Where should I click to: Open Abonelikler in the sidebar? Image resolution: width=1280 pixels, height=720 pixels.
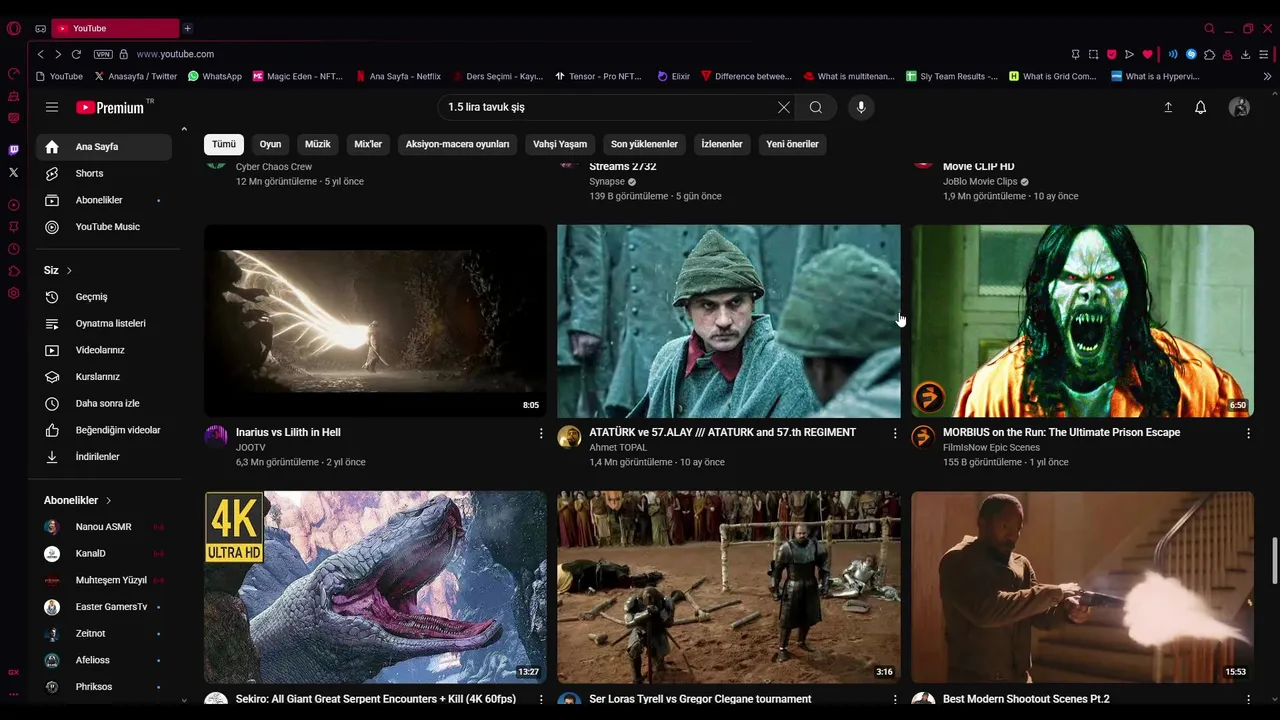[104, 200]
